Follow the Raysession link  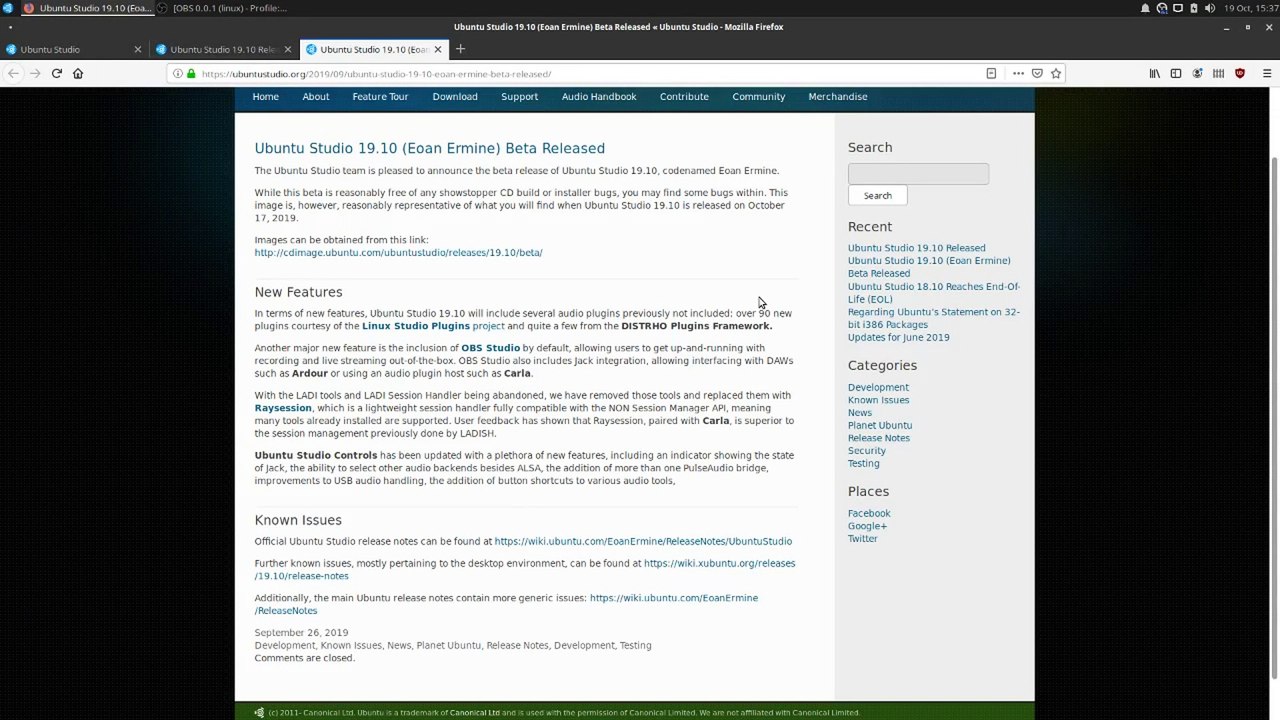click(x=283, y=408)
